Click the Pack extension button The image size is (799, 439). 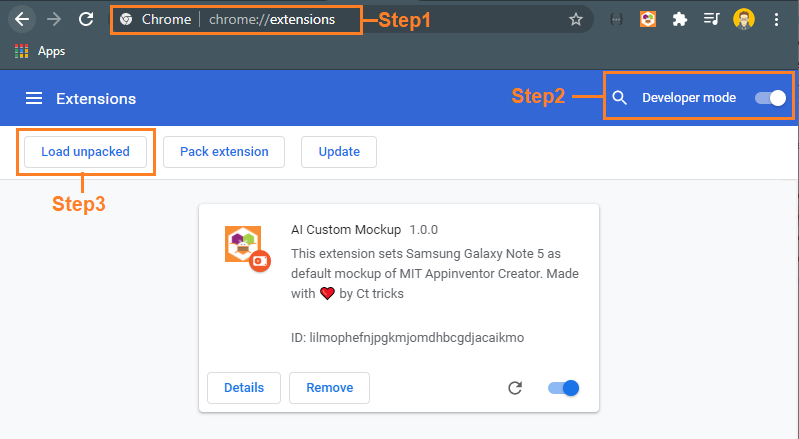point(224,152)
